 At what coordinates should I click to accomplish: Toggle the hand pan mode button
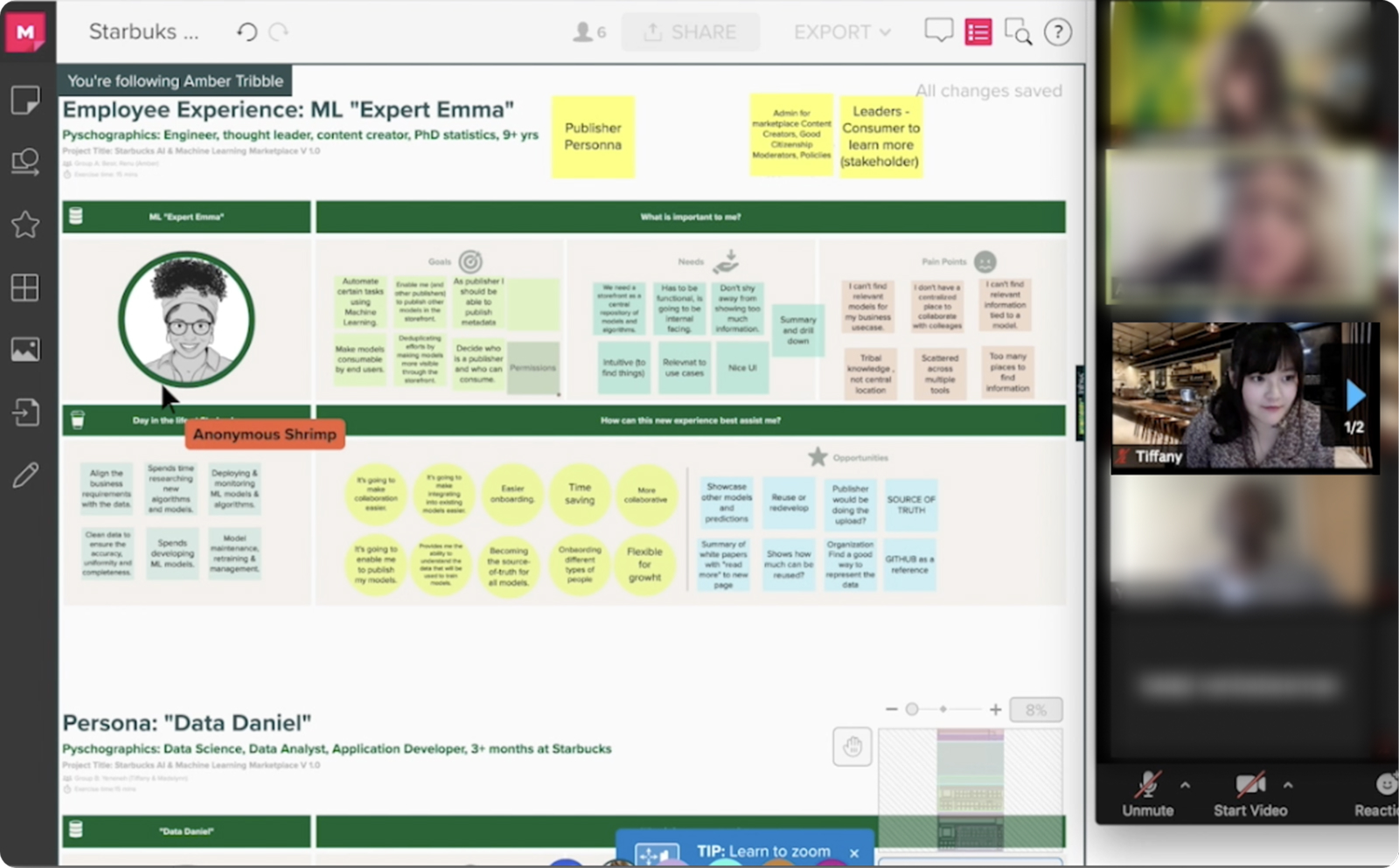(x=853, y=746)
